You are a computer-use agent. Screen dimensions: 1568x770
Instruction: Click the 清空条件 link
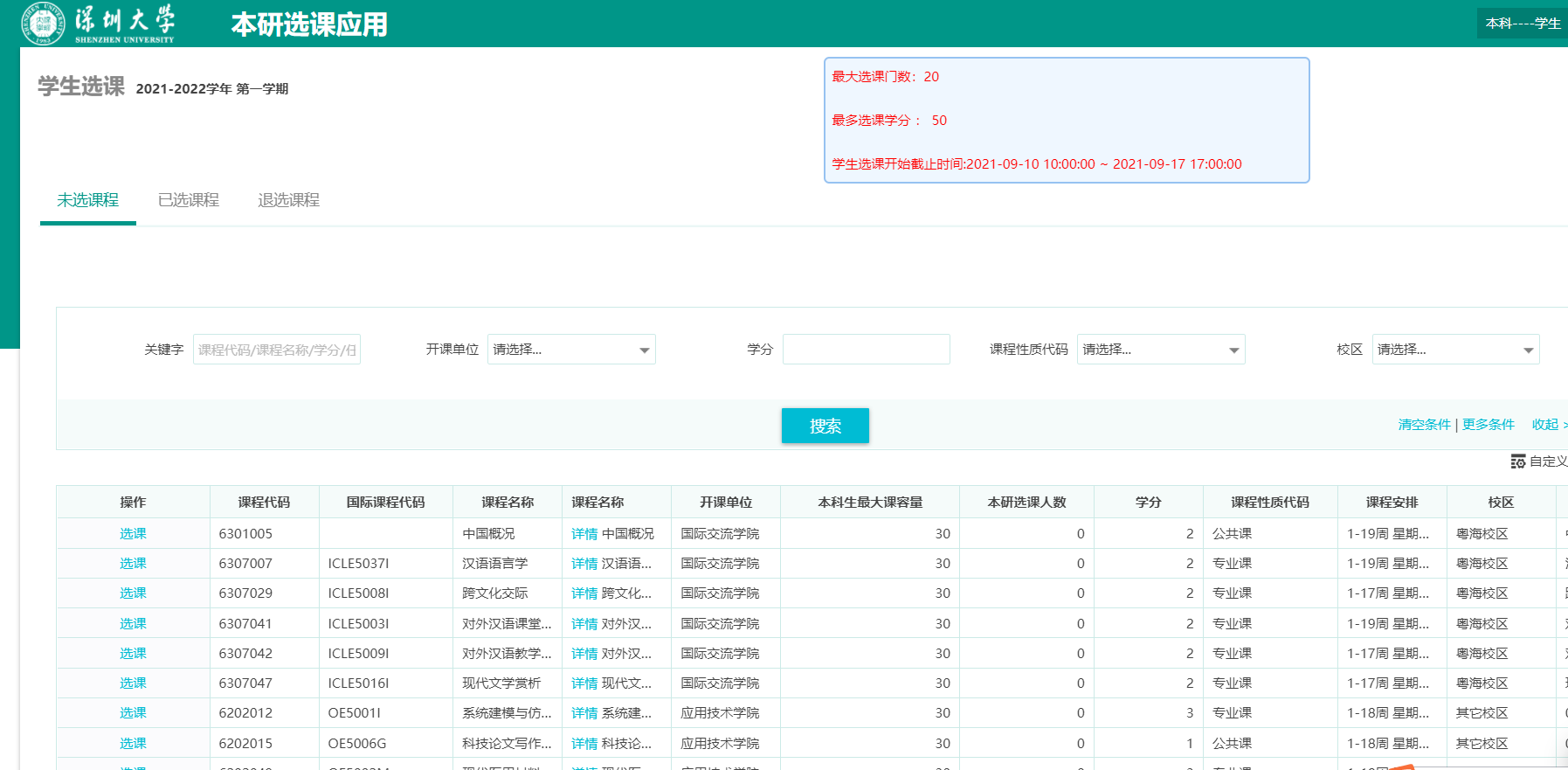(1424, 424)
